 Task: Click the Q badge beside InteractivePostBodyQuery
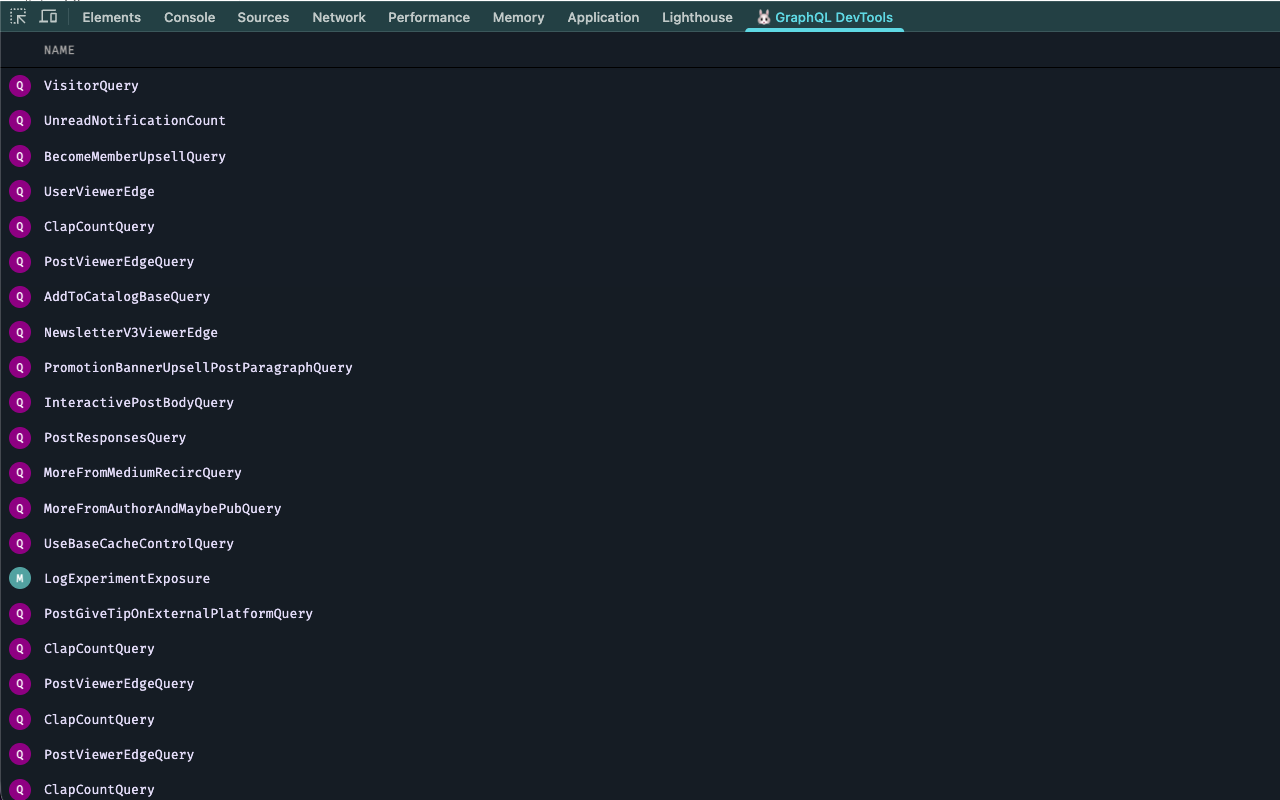tap(20, 402)
